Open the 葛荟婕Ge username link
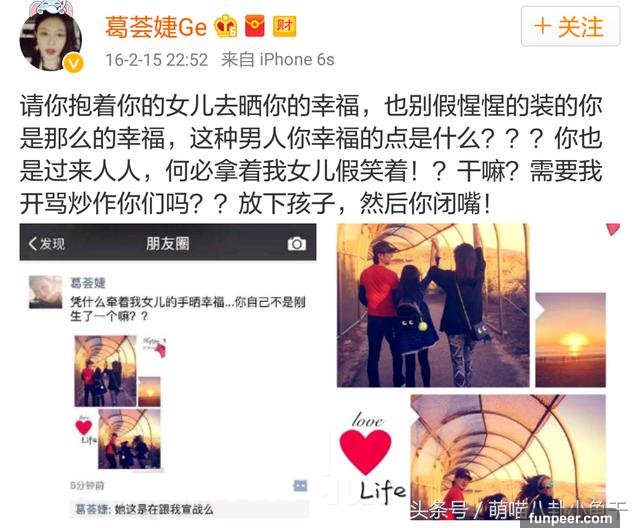Image resolution: width=640 pixels, height=528 pixels. [156, 27]
